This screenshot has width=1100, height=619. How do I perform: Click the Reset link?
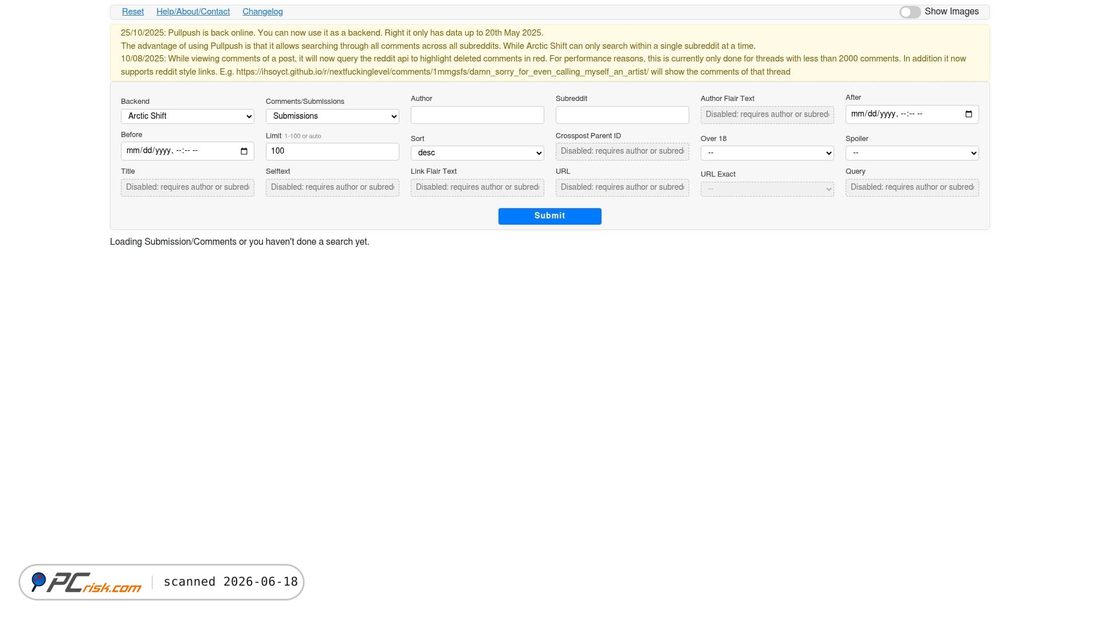point(133,12)
